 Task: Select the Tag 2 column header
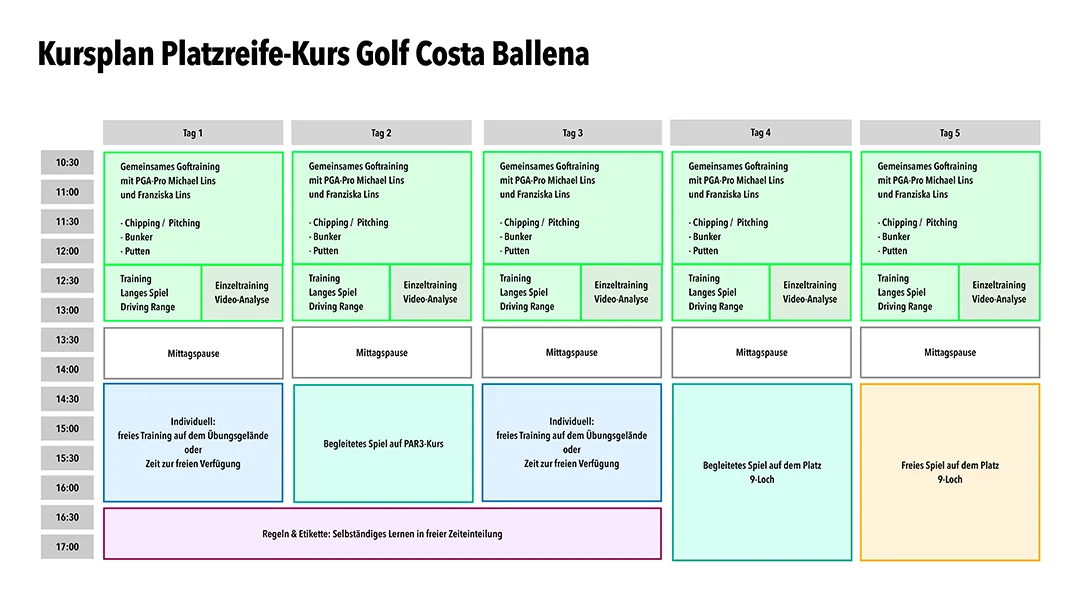[381, 133]
